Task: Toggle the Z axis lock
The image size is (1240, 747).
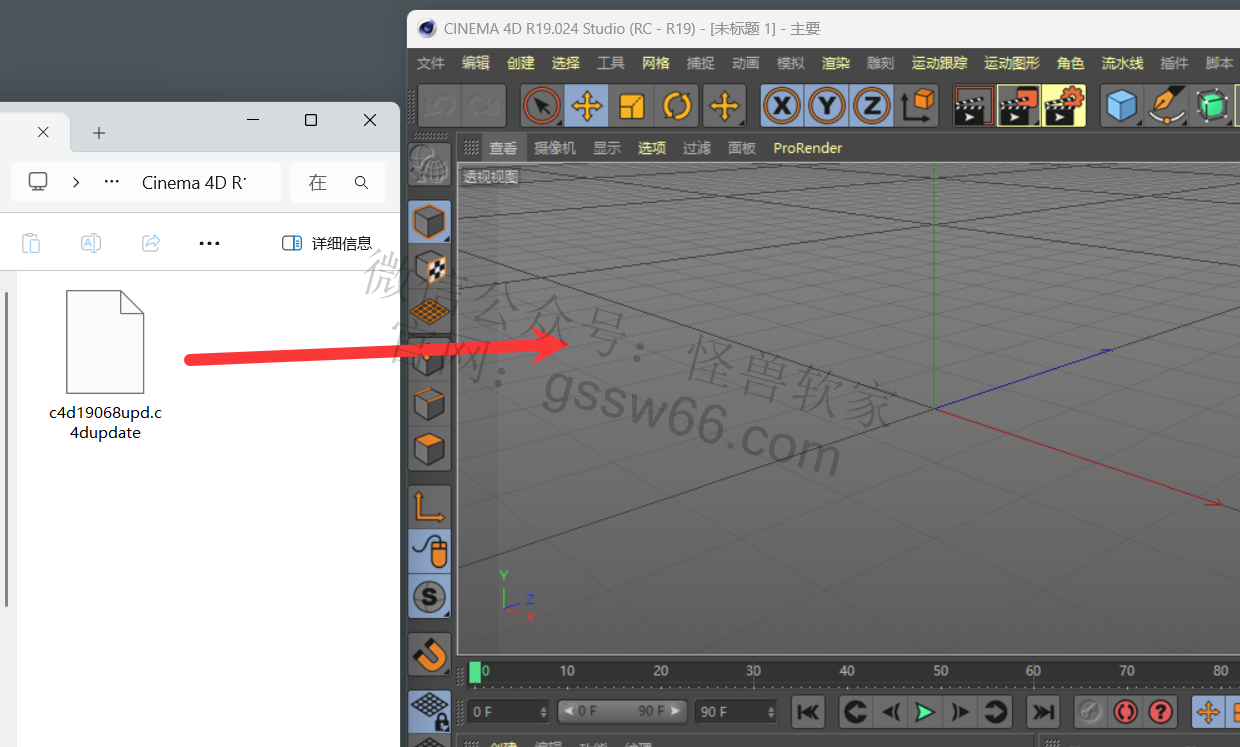Action: tap(872, 105)
